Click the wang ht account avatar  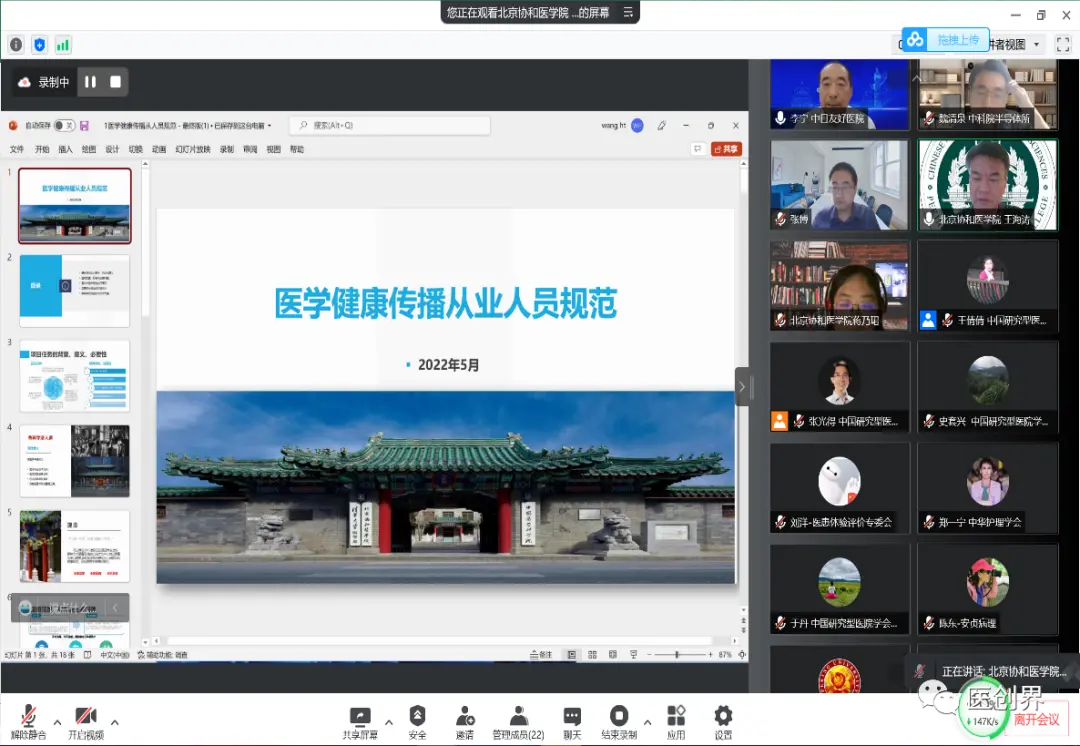coord(637,125)
